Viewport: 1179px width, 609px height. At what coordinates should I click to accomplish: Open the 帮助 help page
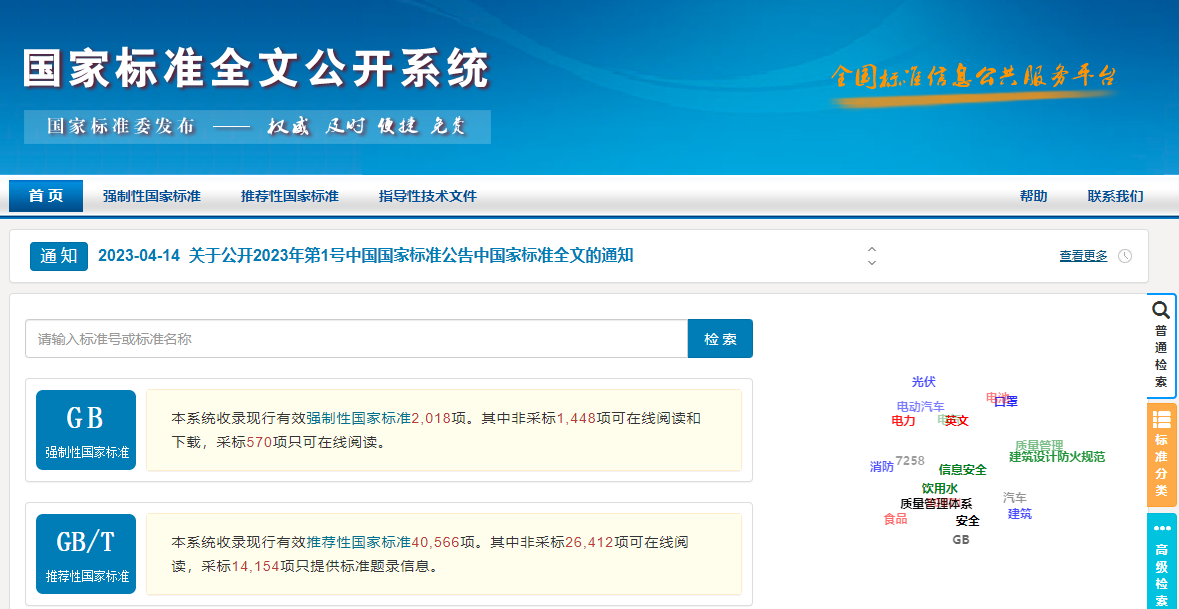(x=1034, y=195)
